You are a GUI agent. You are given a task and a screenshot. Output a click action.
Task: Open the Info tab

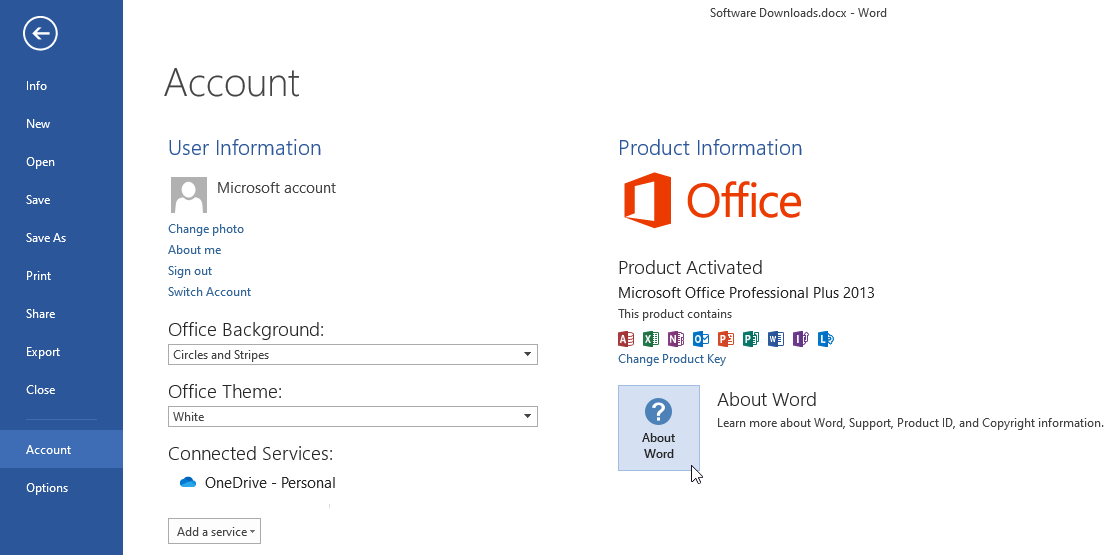[37, 86]
